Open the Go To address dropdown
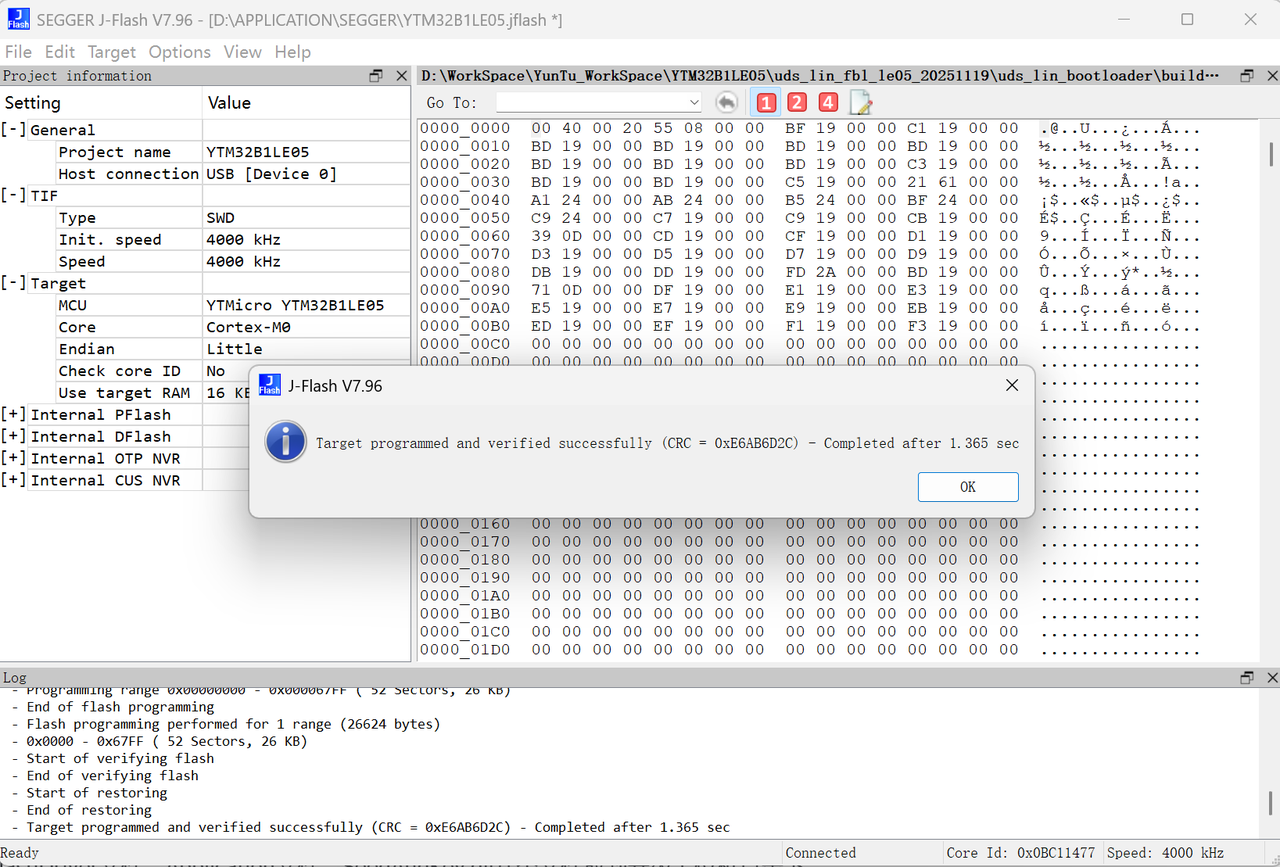This screenshot has height=867, width=1280. tap(694, 102)
